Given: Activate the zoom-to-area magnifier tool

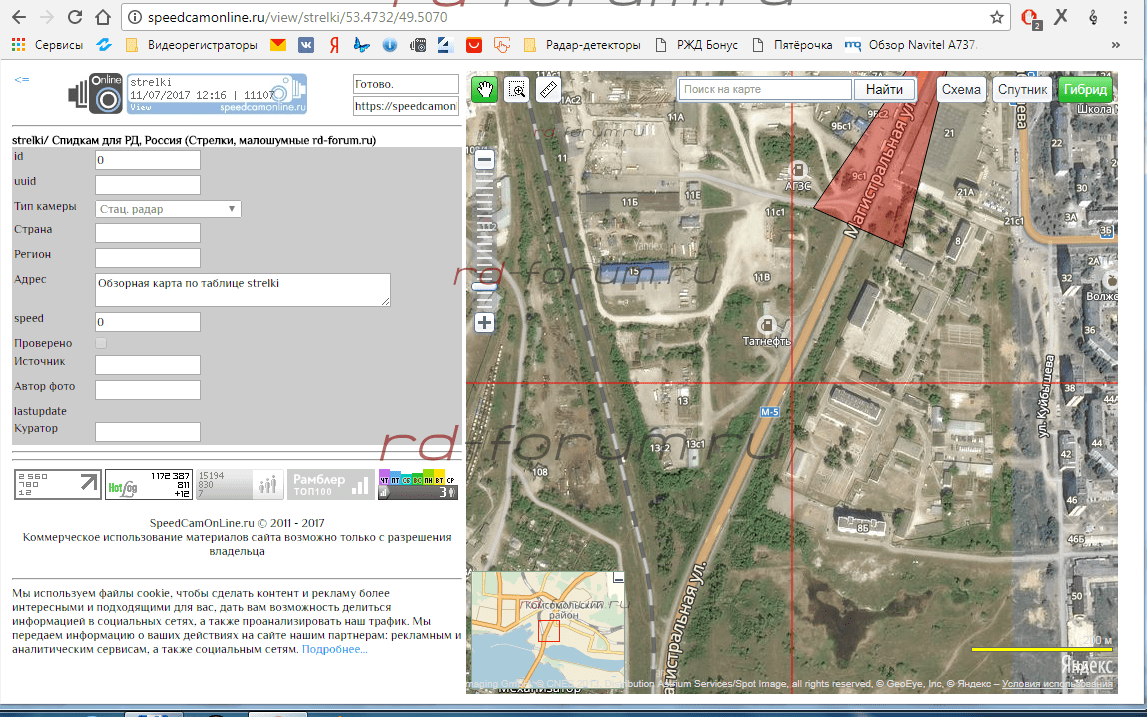Looking at the screenshot, I should pos(516,90).
